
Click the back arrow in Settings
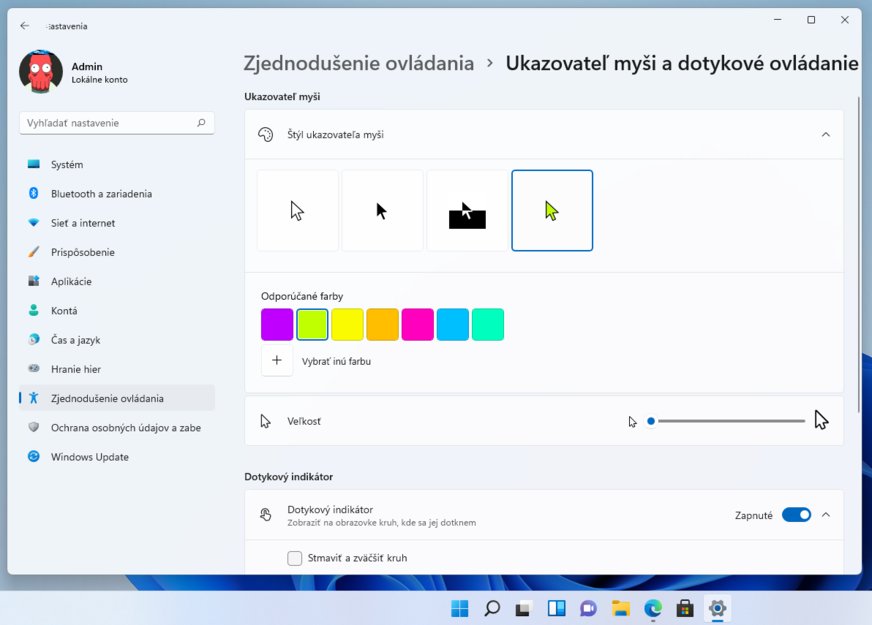[25, 26]
